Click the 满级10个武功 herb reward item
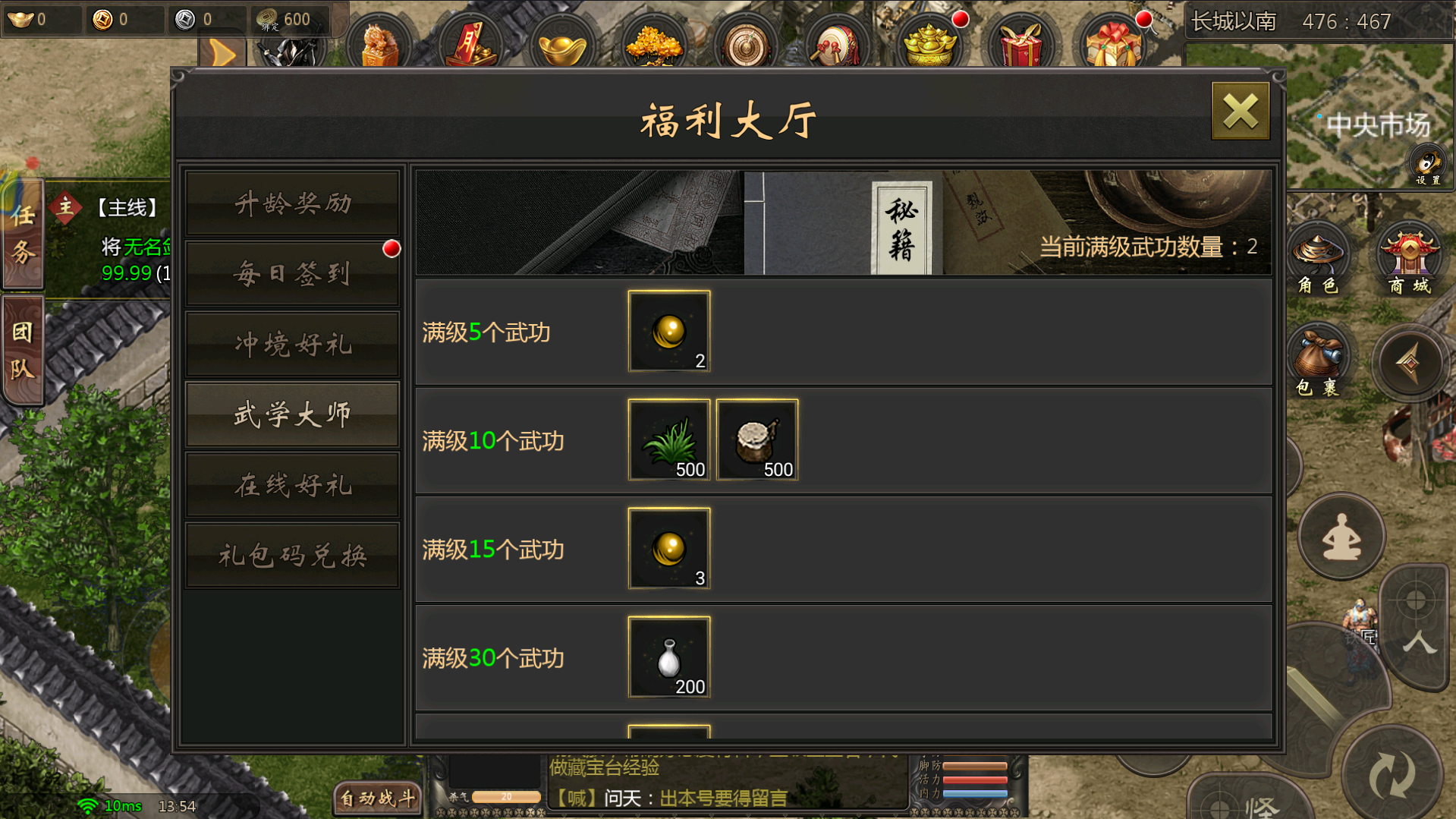The height and width of the screenshot is (819, 1456). (669, 439)
